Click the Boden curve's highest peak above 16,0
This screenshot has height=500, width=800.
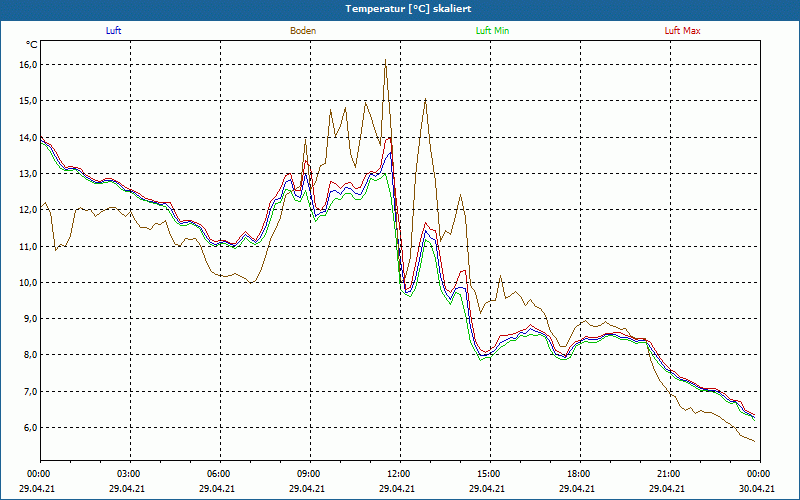[385, 60]
